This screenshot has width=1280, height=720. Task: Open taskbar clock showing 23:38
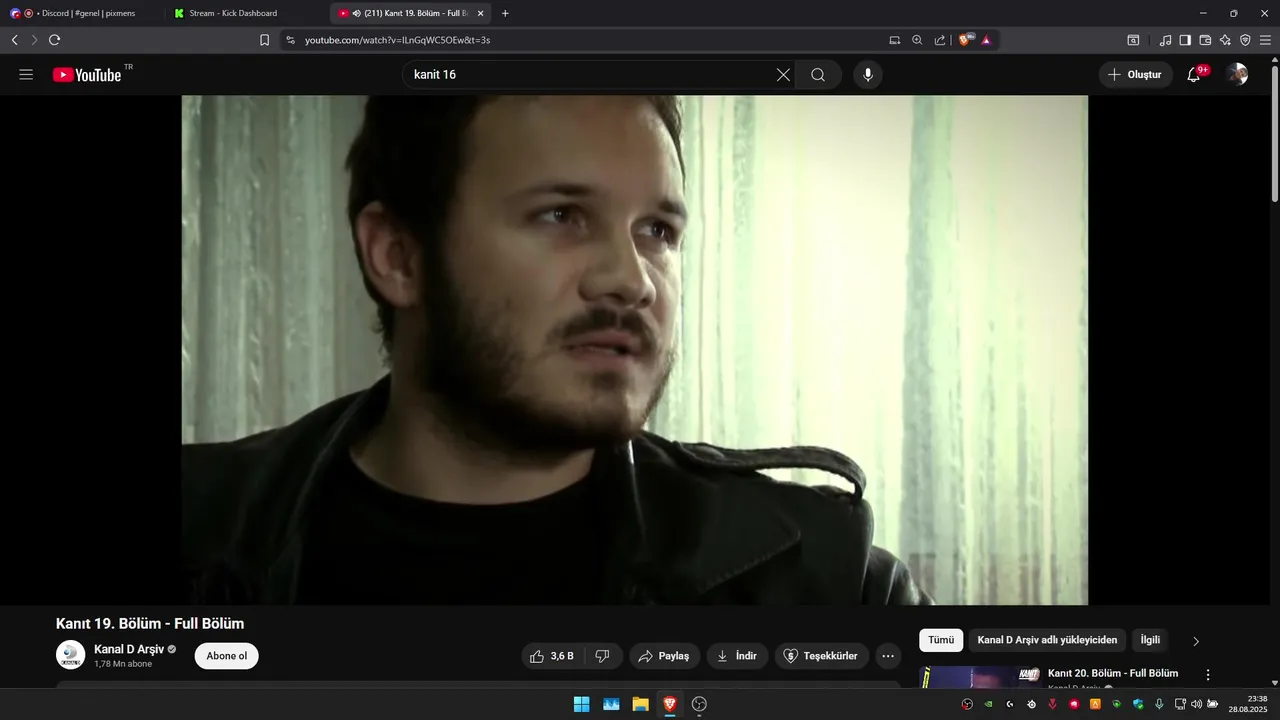1248,704
